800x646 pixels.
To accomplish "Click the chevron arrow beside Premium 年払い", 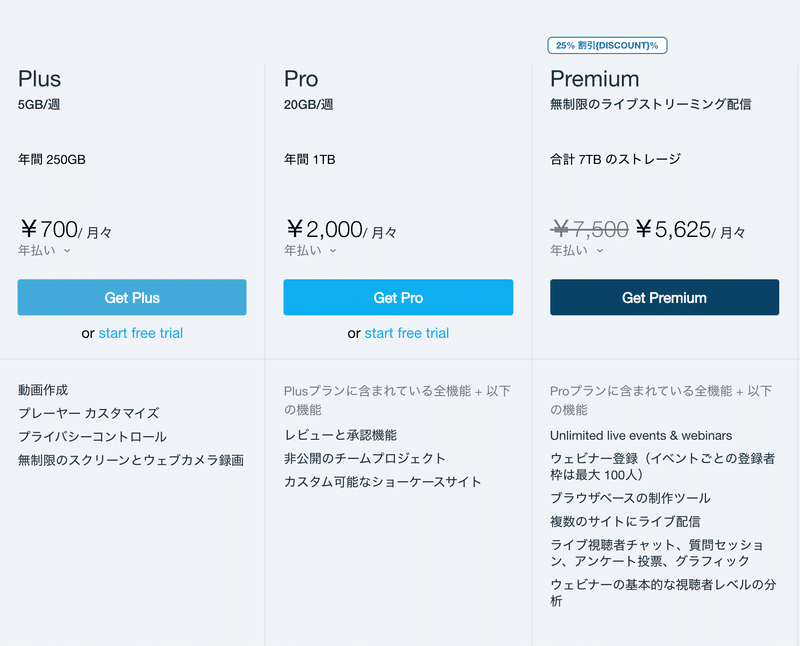I will (600, 251).
